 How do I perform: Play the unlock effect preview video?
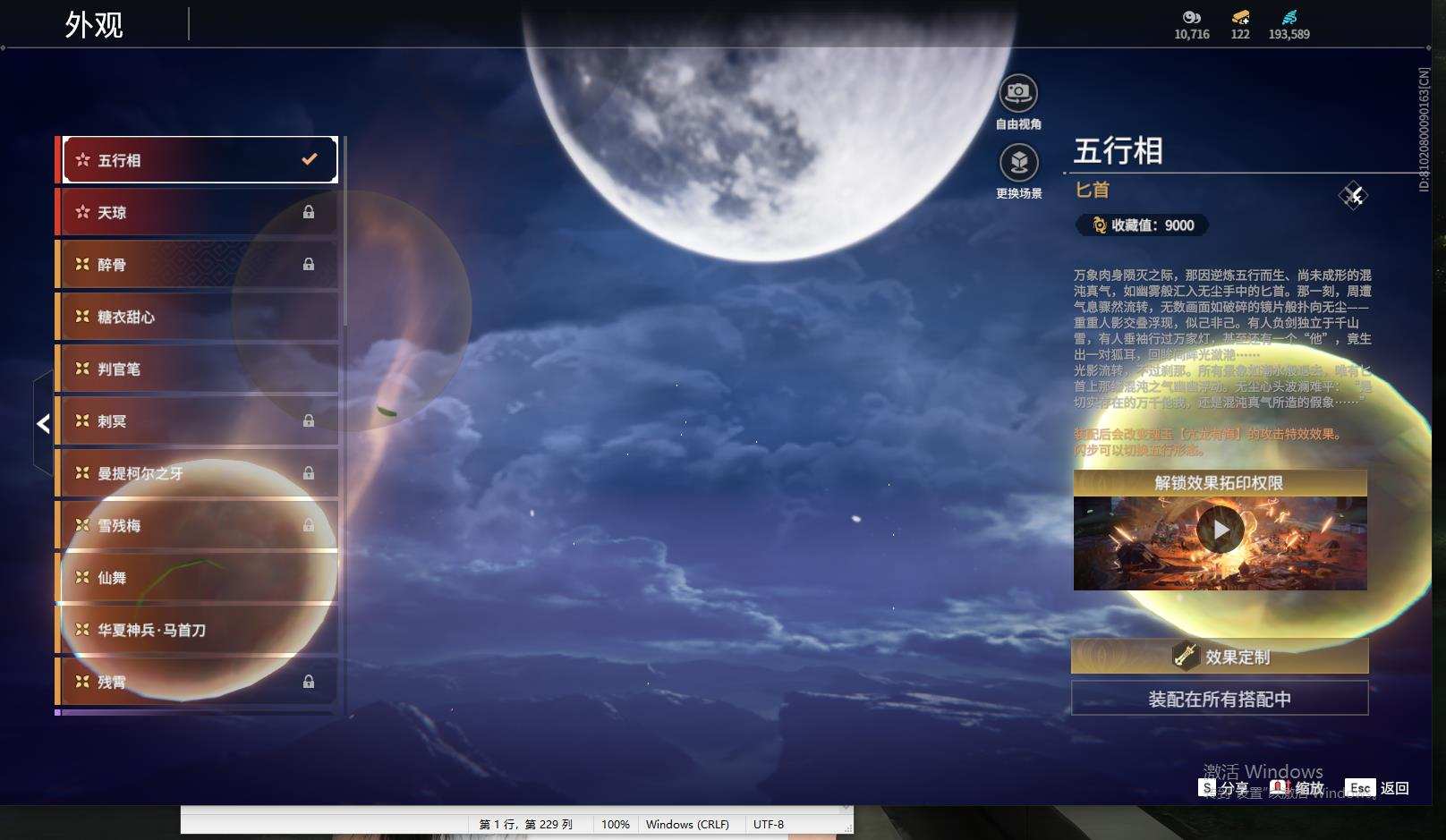click(1220, 530)
